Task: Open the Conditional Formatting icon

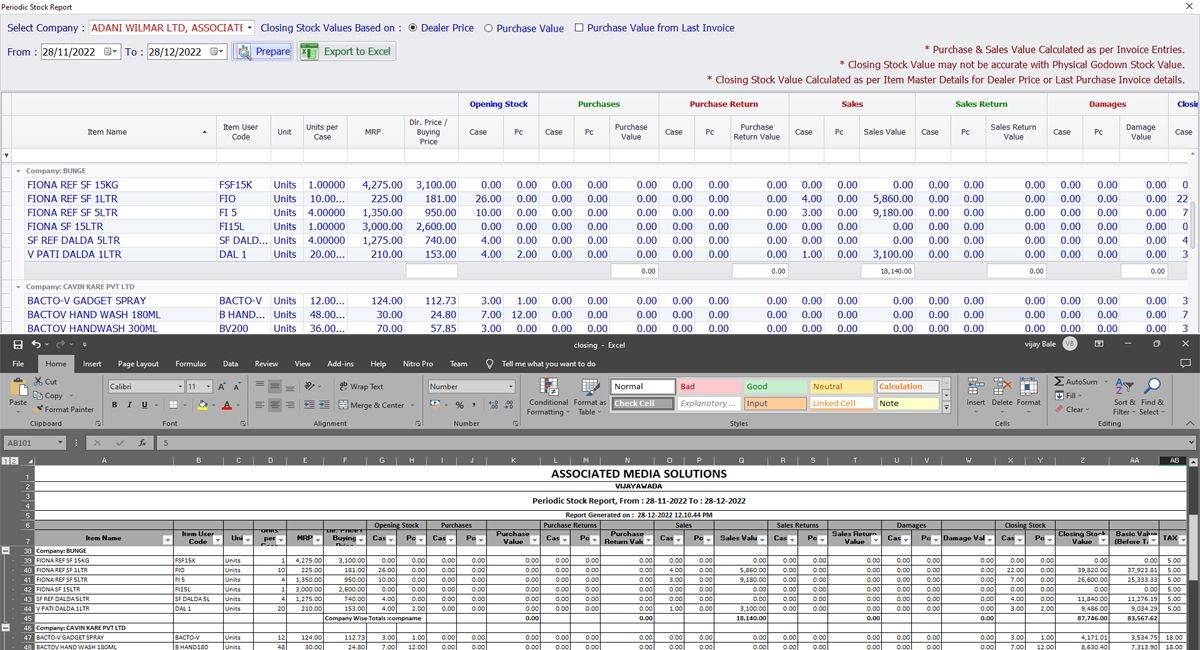Action: click(548, 387)
